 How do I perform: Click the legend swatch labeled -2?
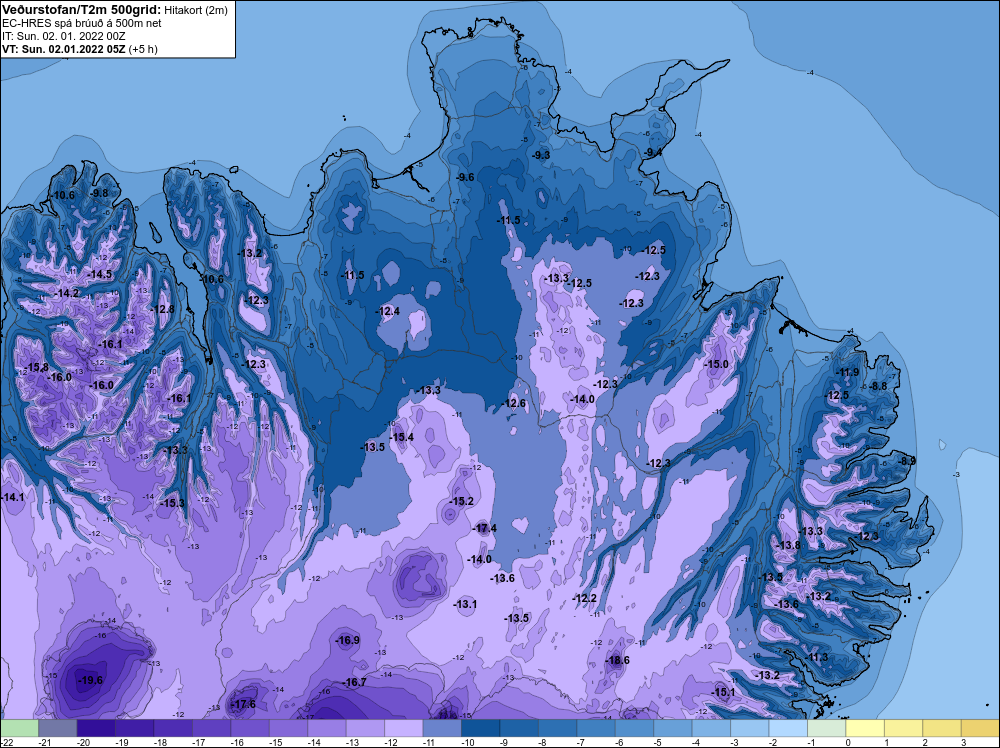[788, 728]
